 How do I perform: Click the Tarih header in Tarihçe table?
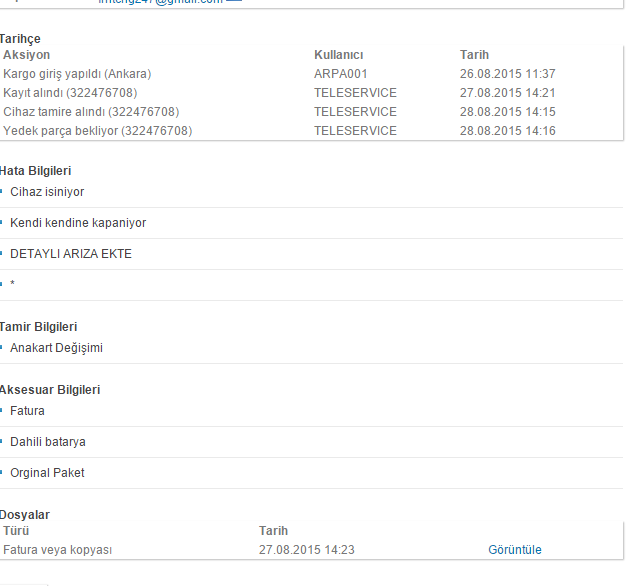pyautogui.click(x=474, y=55)
